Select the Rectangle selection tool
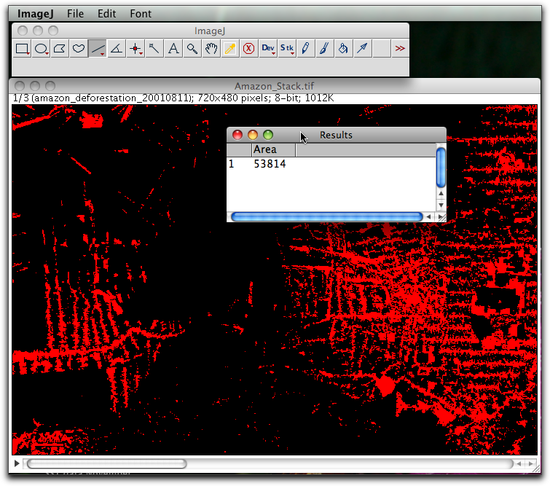Image resolution: width=550 pixels, height=486 pixels. coord(22,48)
